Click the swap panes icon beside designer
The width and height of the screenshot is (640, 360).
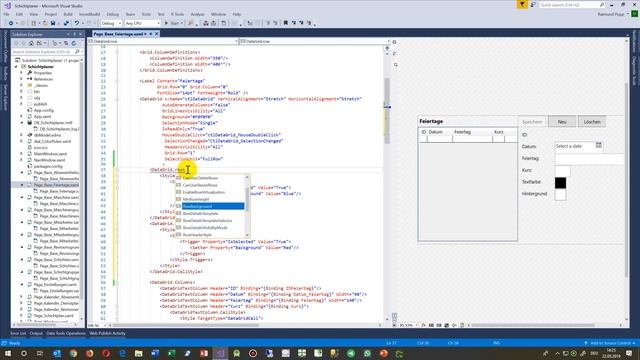(395, 53)
